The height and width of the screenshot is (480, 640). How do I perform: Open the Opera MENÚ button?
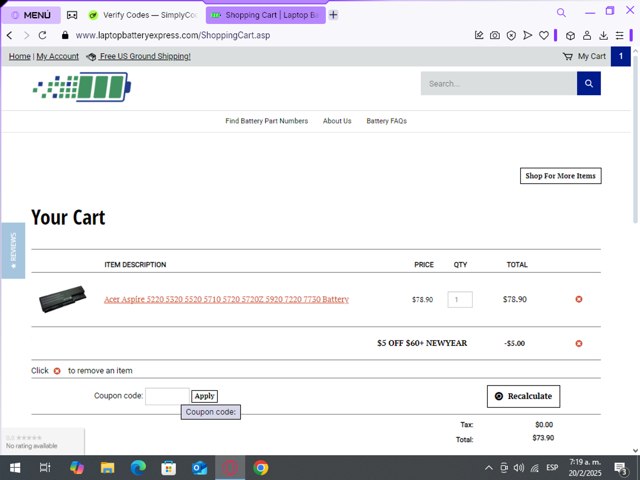(x=31, y=15)
